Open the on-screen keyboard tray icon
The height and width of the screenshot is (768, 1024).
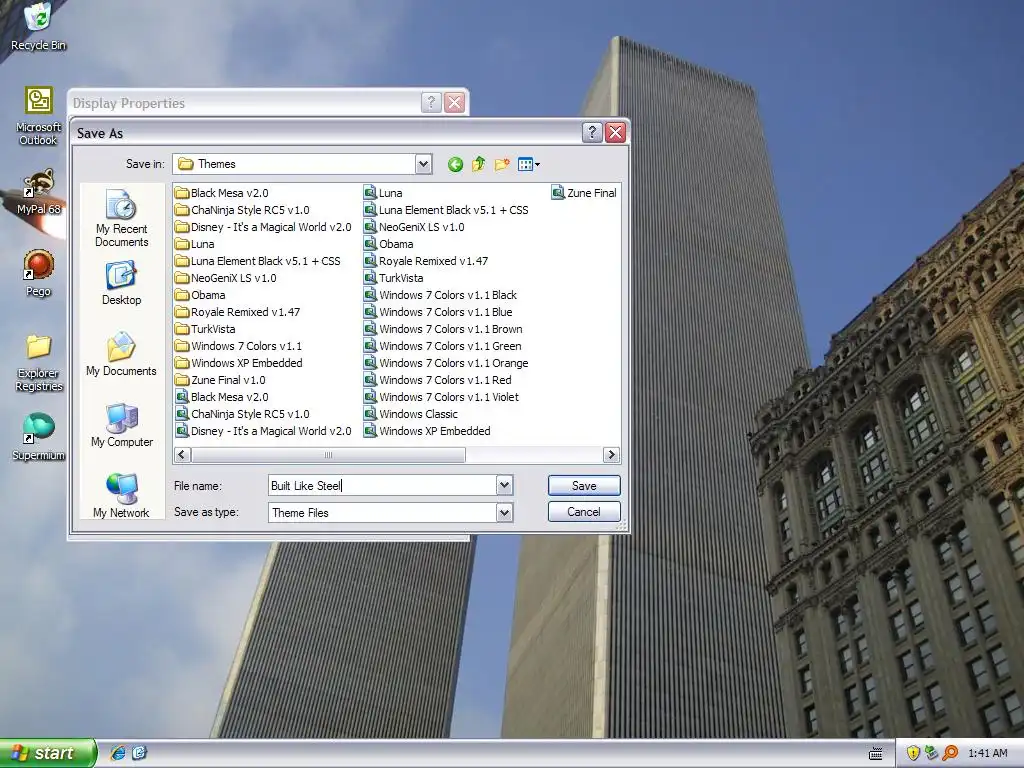click(876, 754)
